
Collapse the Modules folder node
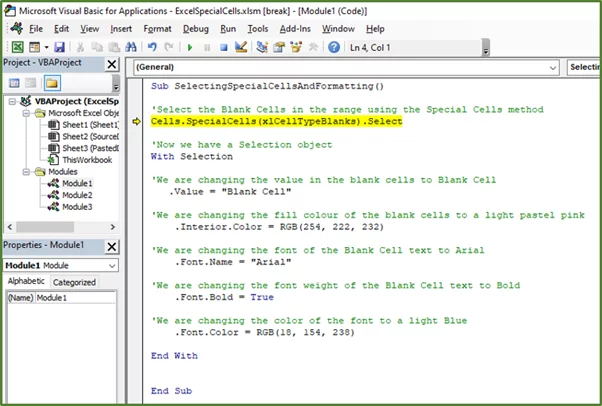[x=26, y=172]
